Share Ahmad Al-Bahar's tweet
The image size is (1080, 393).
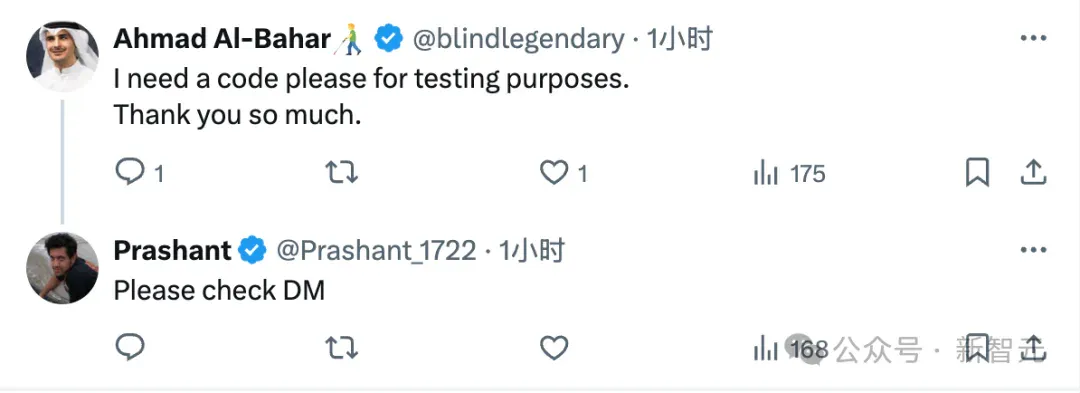1033,172
